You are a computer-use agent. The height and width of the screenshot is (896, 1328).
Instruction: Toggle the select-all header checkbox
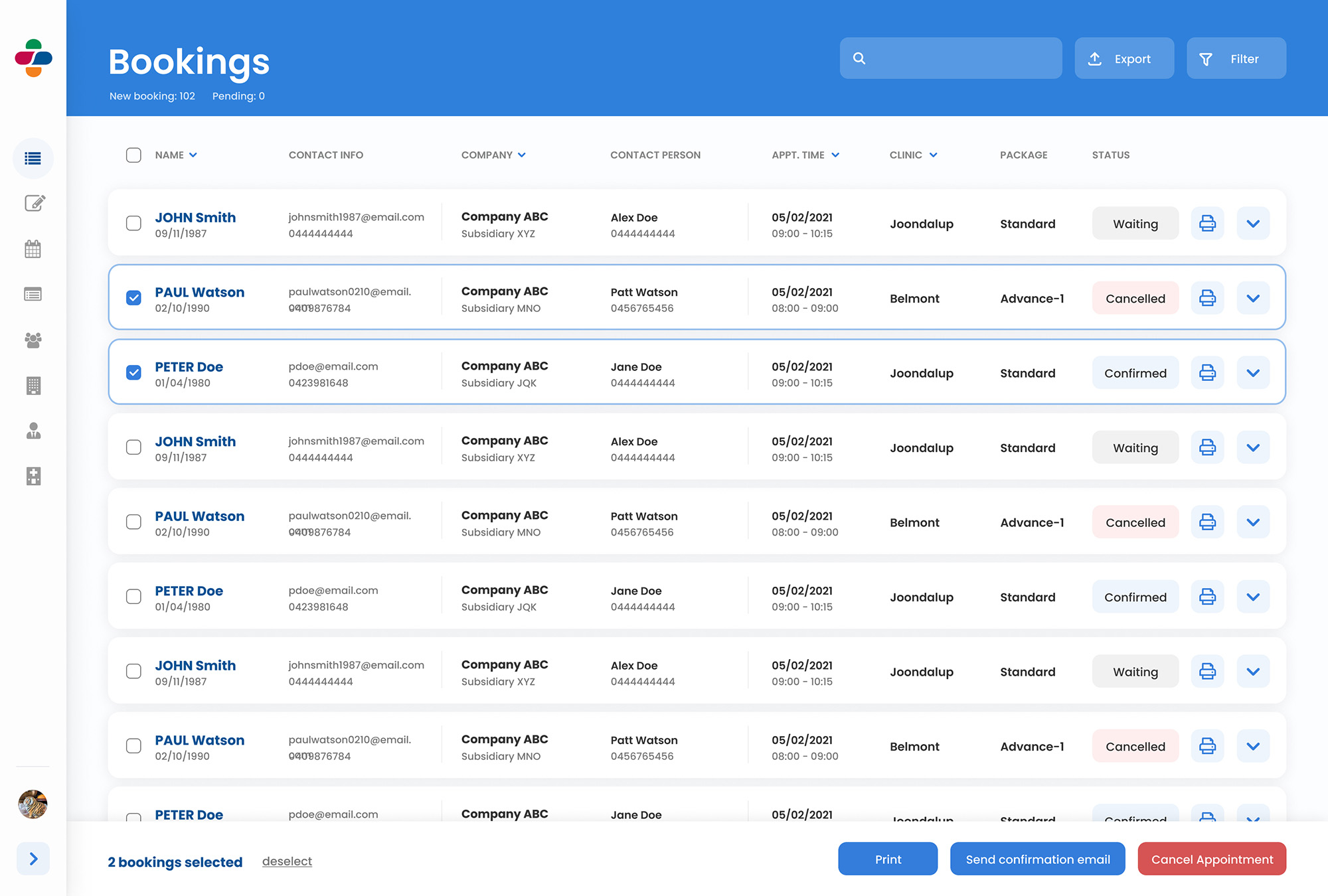point(133,155)
